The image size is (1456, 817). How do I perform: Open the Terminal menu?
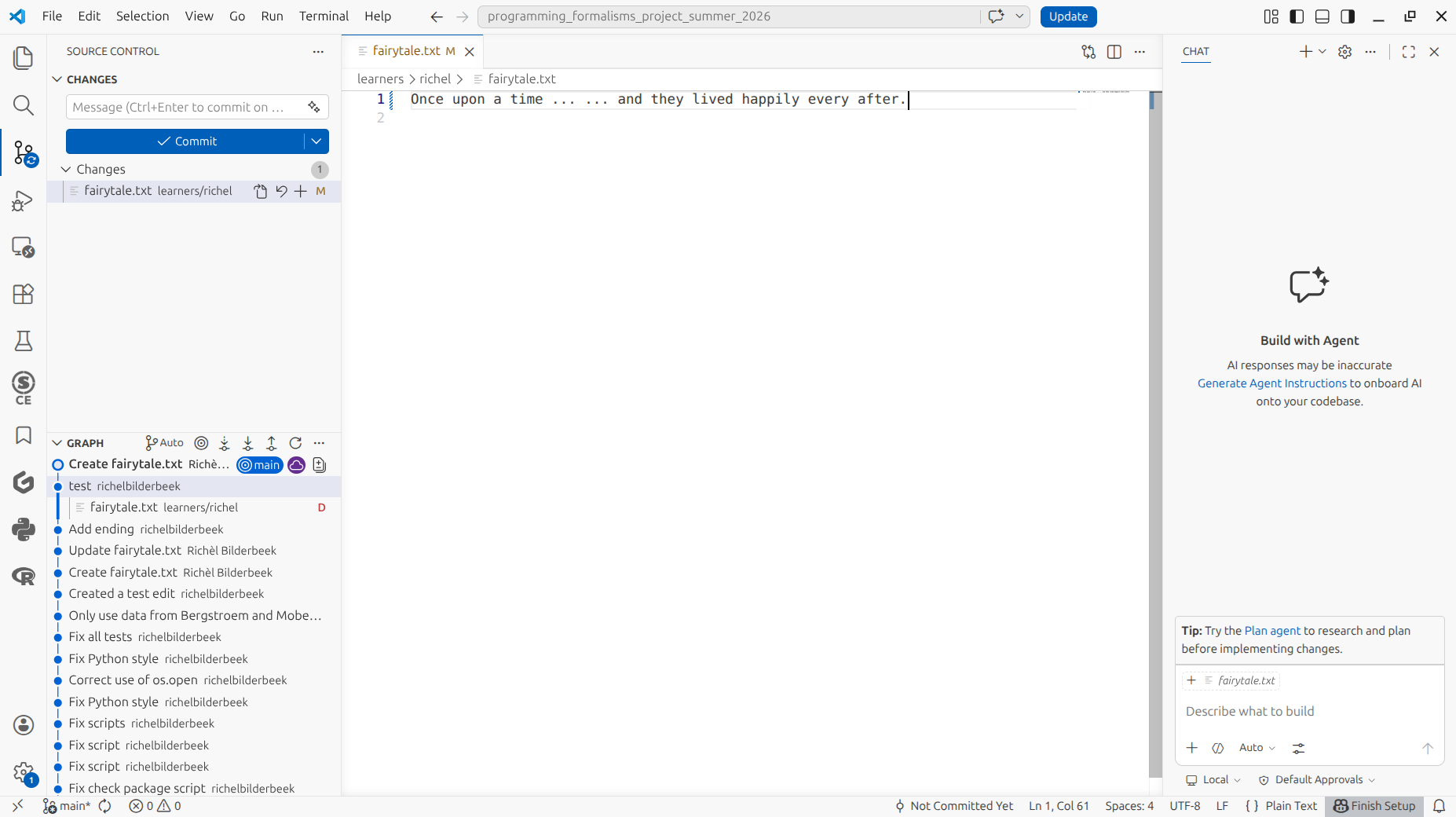coord(324,16)
